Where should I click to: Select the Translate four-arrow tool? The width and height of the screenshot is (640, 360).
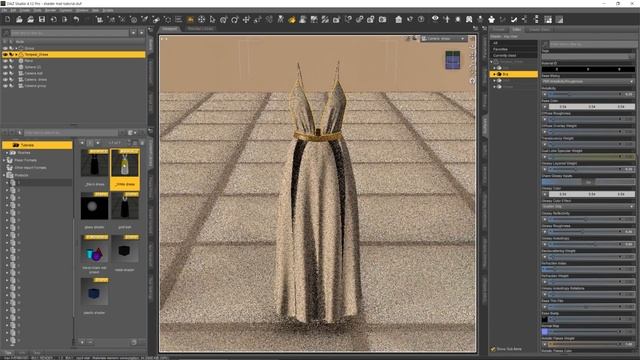(x=246, y=19)
